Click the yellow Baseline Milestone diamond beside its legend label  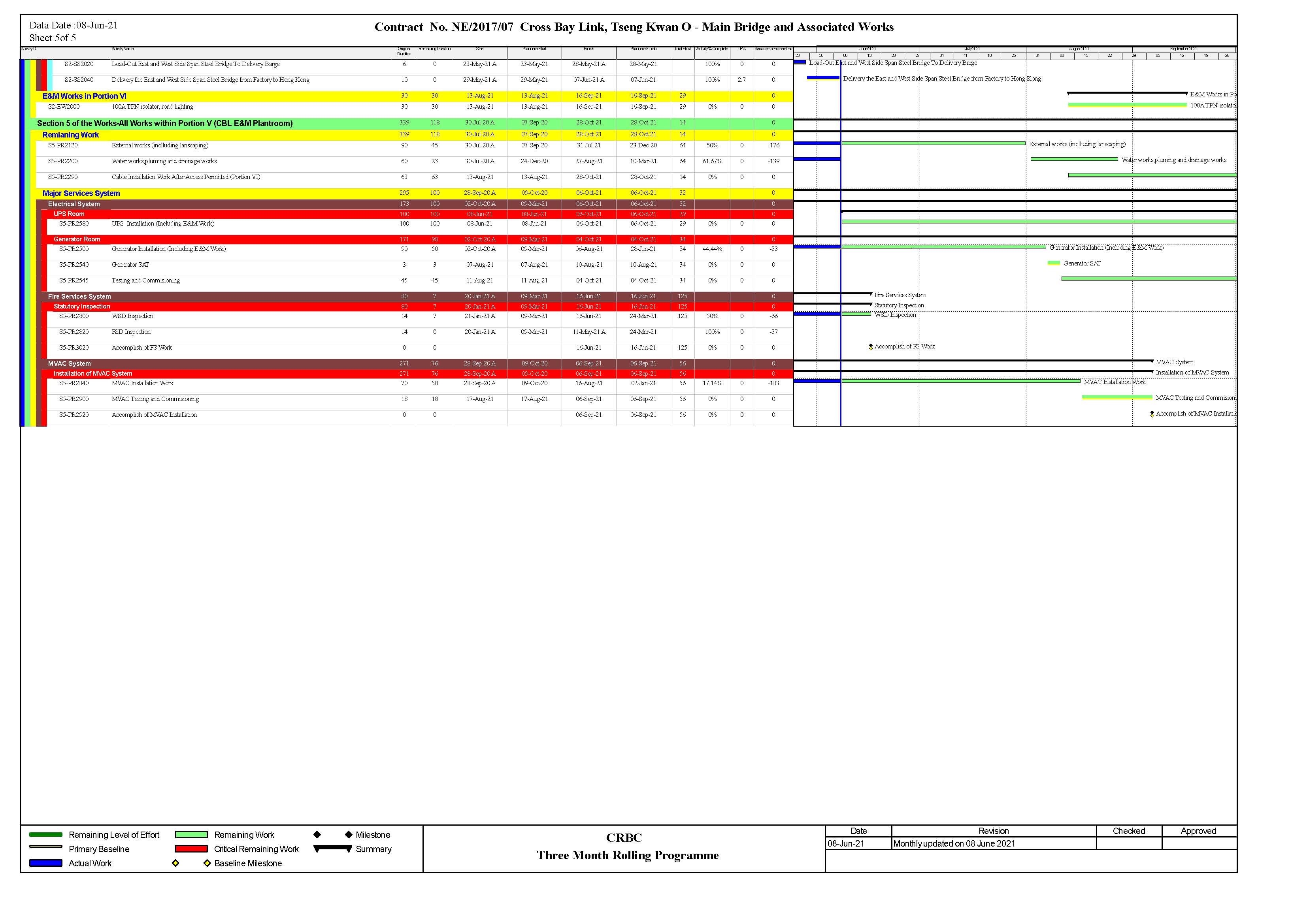pyautogui.click(x=207, y=863)
